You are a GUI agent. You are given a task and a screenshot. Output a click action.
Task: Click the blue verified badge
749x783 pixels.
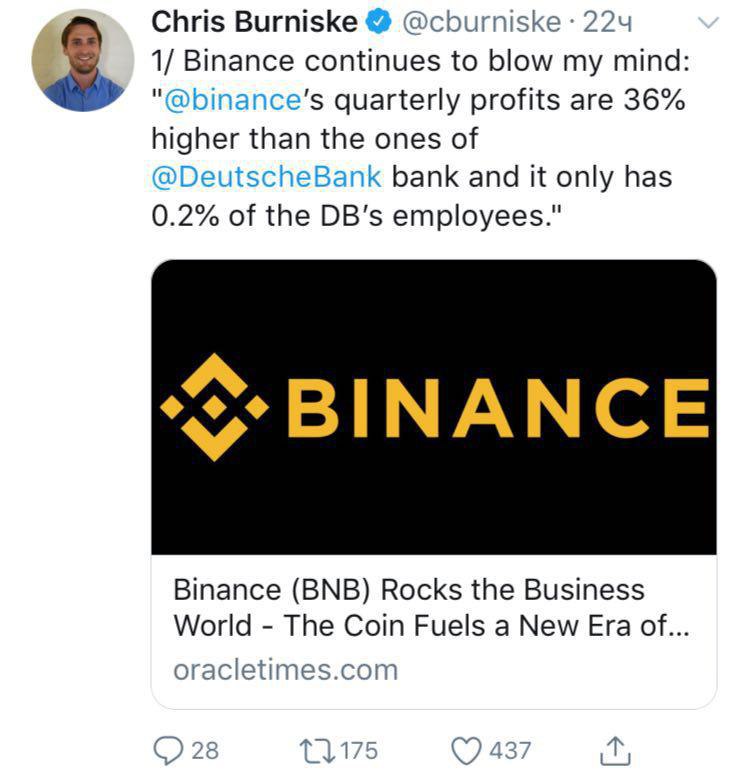pos(379,22)
